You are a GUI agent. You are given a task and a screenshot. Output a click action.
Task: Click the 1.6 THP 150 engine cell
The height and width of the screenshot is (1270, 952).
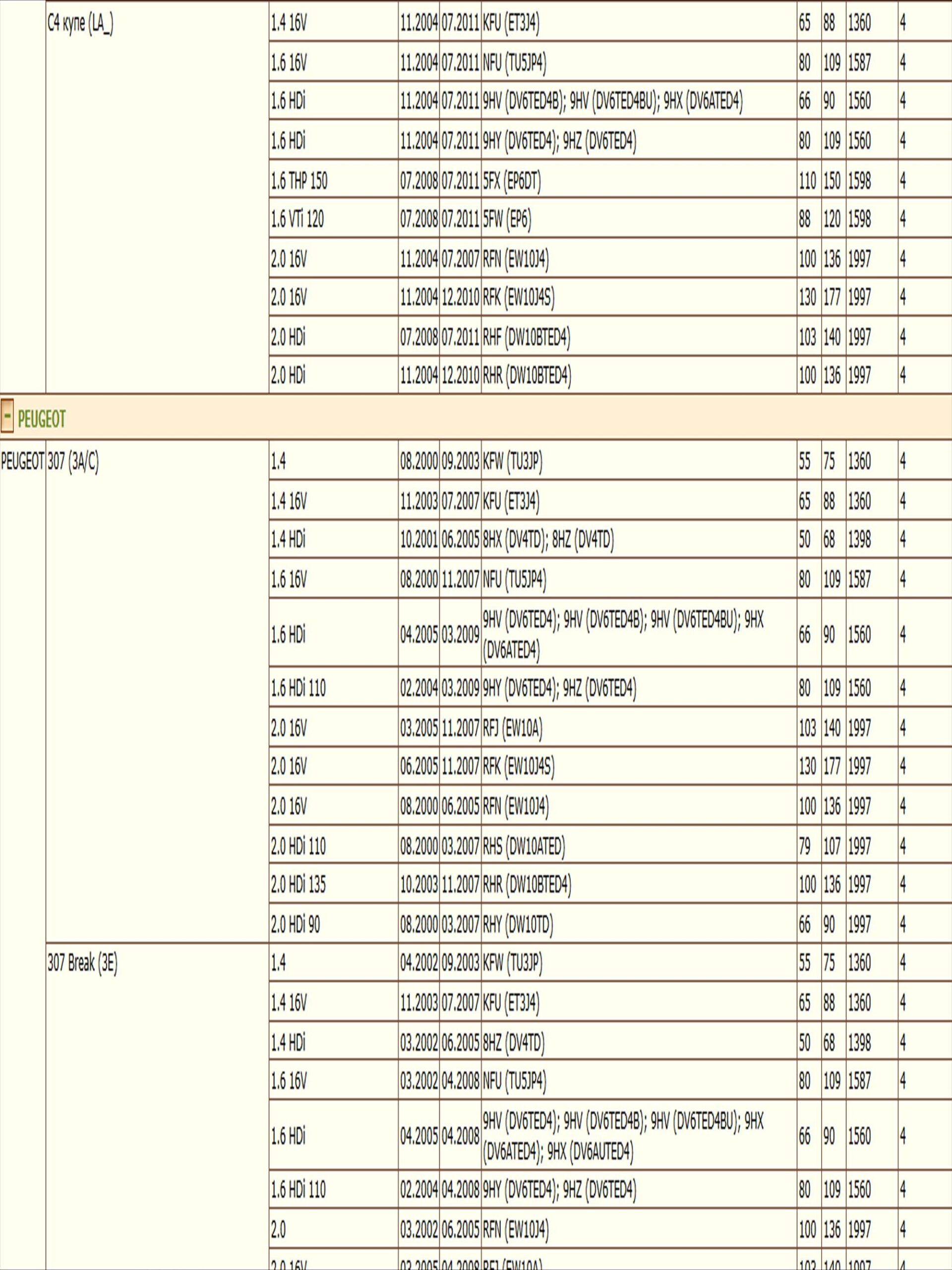click(299, 182)
